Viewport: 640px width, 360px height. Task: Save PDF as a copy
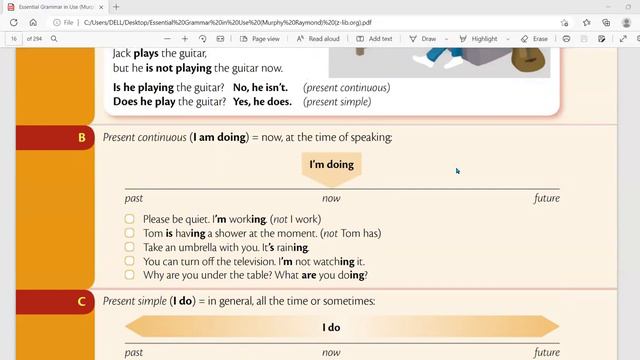602,39
